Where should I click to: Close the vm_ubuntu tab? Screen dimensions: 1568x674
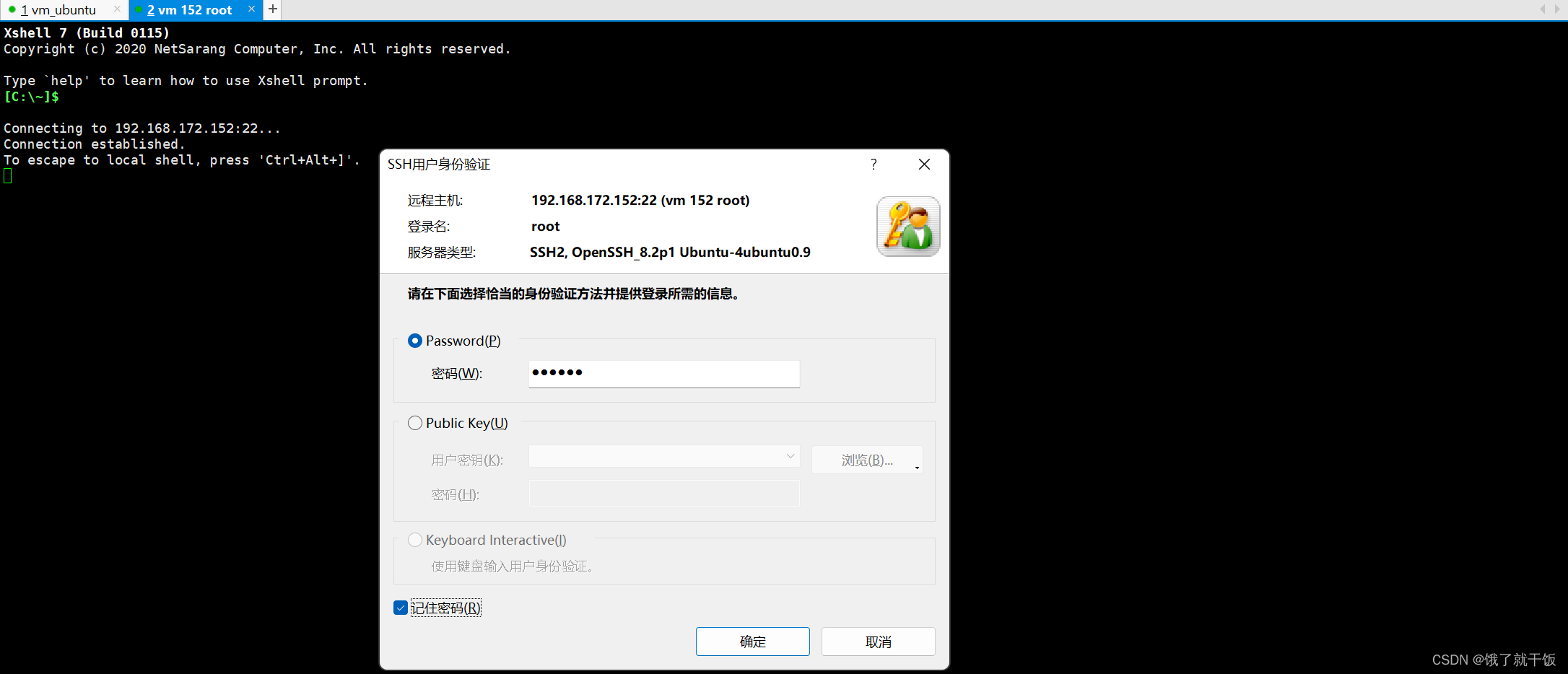point(117,9)
